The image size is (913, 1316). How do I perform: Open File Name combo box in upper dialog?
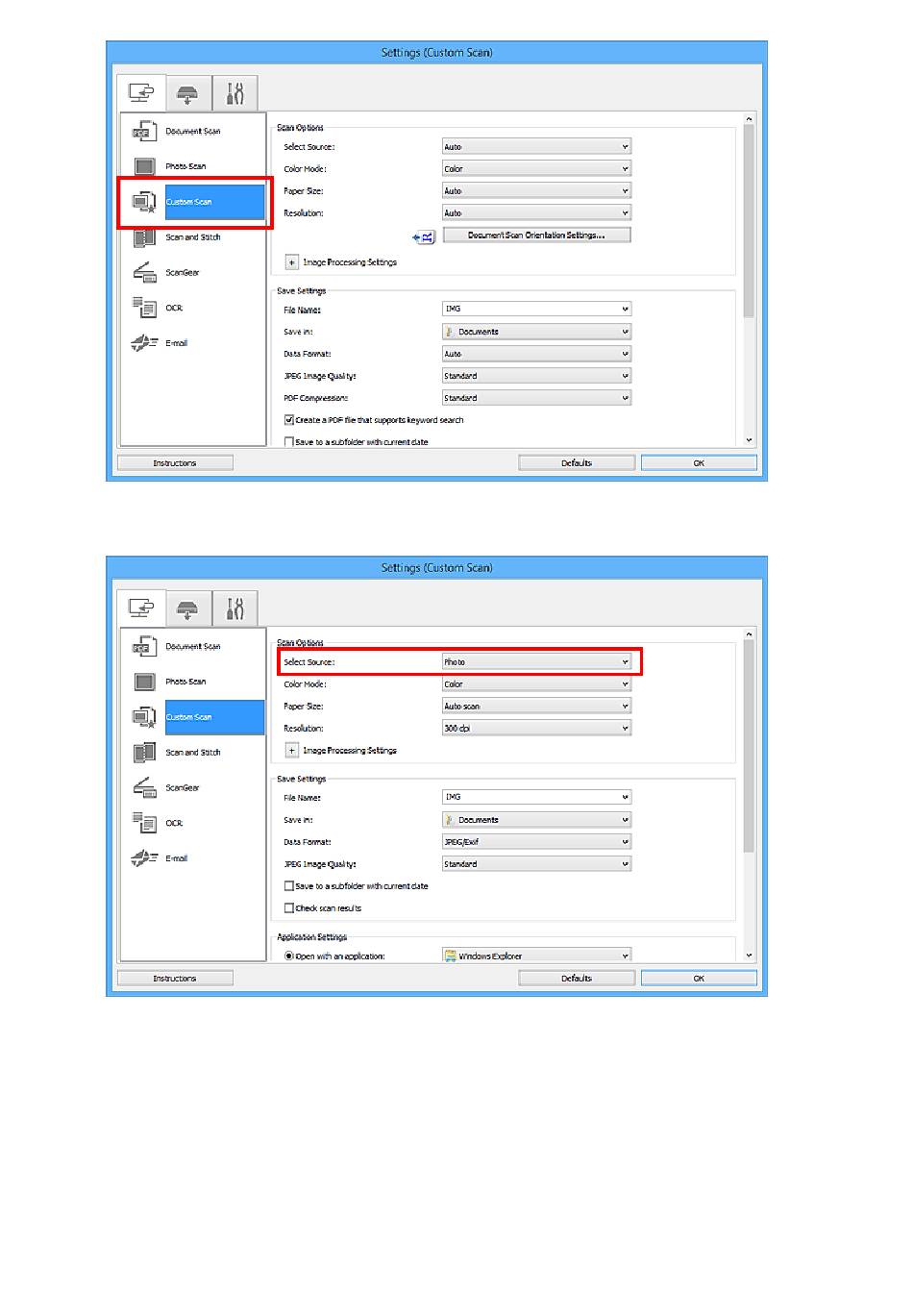536,310
